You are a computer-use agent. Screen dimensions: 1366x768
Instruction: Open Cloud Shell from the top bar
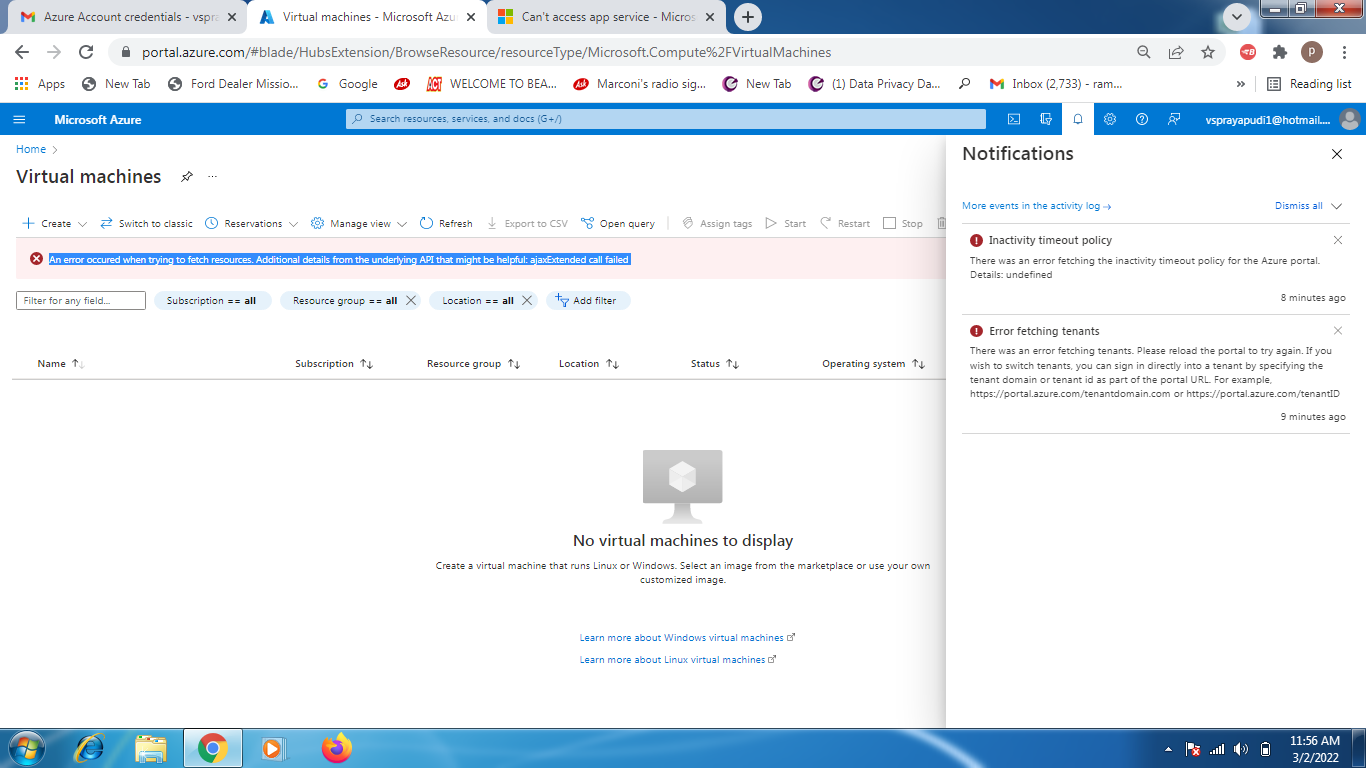point(1013,119)
